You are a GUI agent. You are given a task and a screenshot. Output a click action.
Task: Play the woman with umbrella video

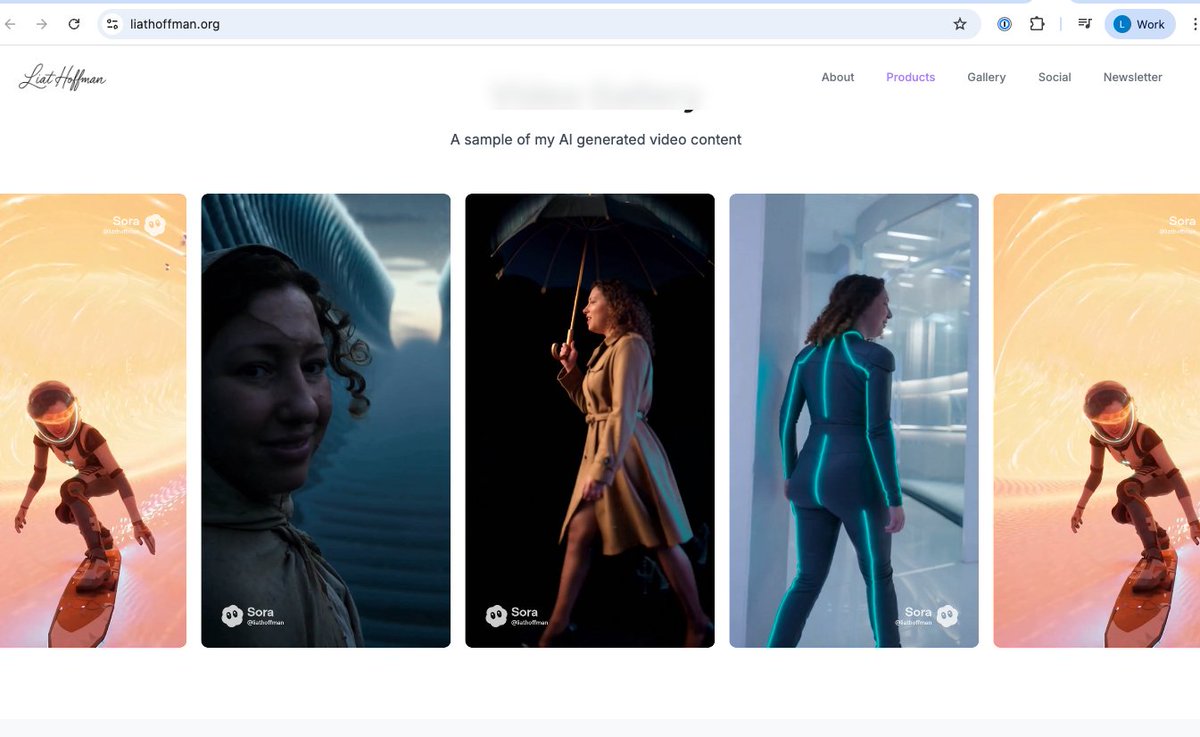[x=590, y=420]
